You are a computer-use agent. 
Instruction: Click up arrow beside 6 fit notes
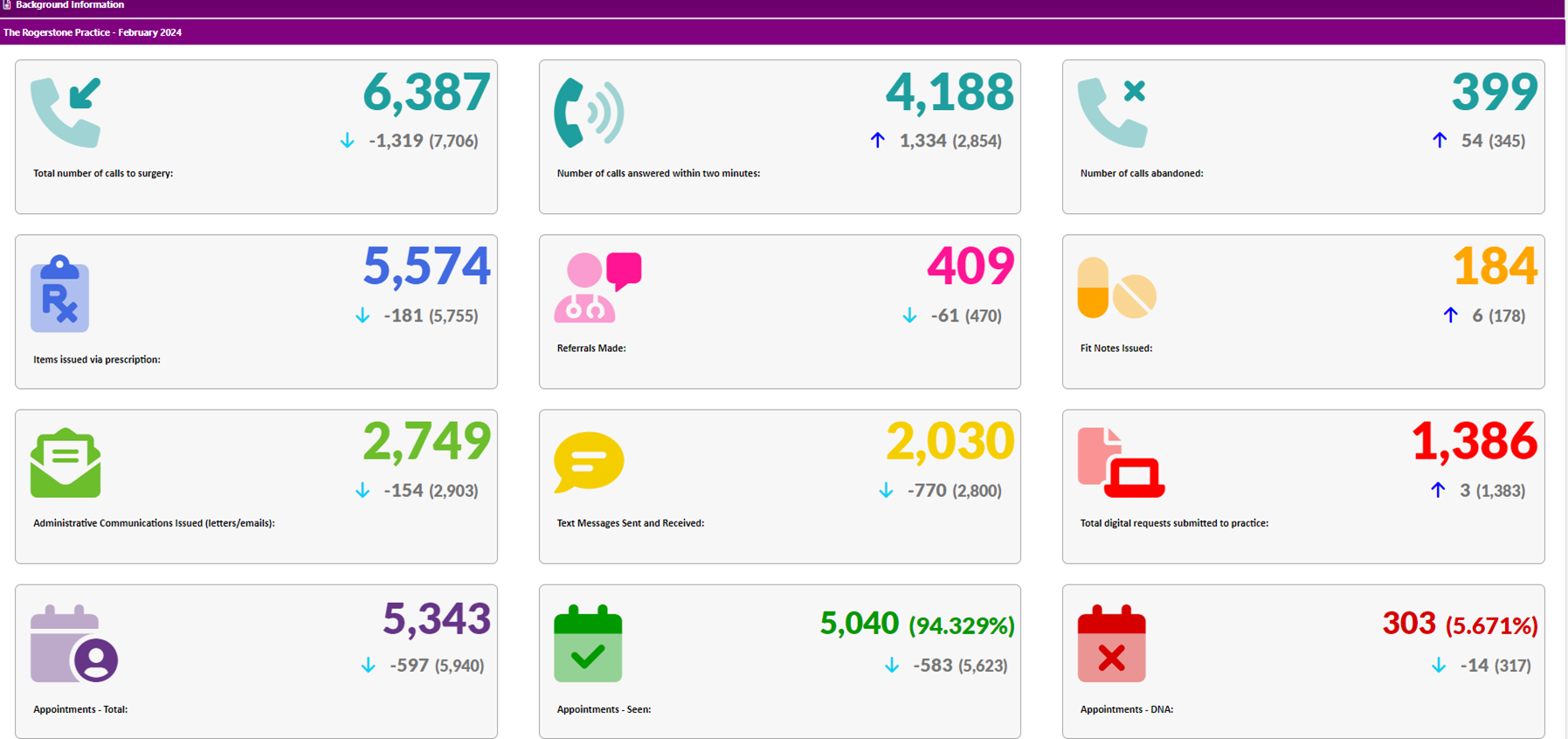tap(1451, 314)
